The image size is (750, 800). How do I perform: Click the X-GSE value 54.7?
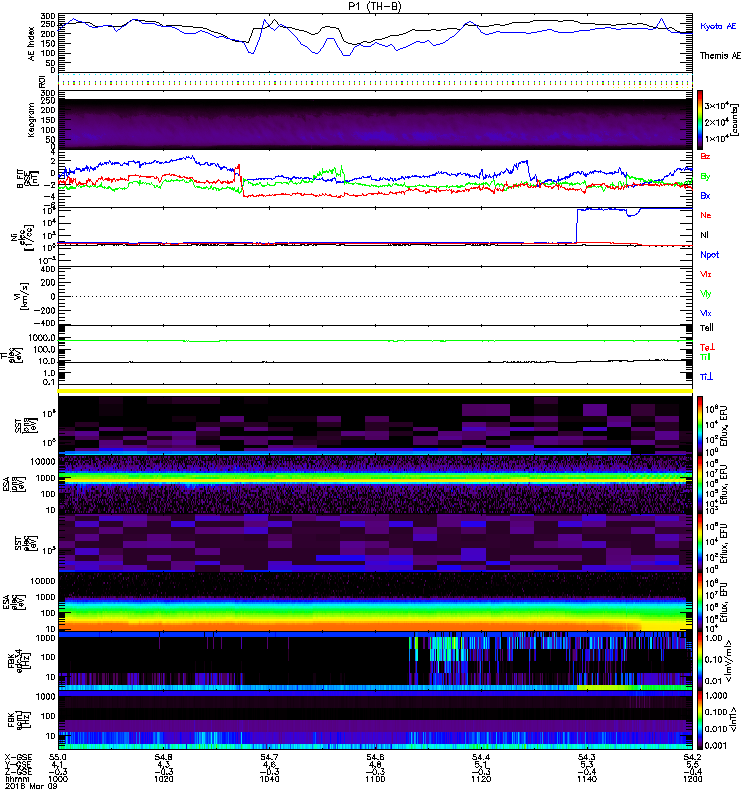(x=269, y=757)
